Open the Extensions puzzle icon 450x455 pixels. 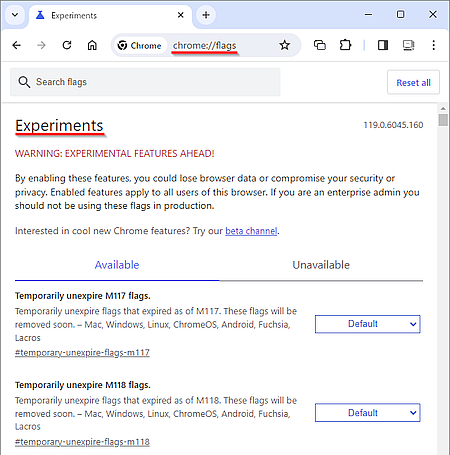[345, 45]
